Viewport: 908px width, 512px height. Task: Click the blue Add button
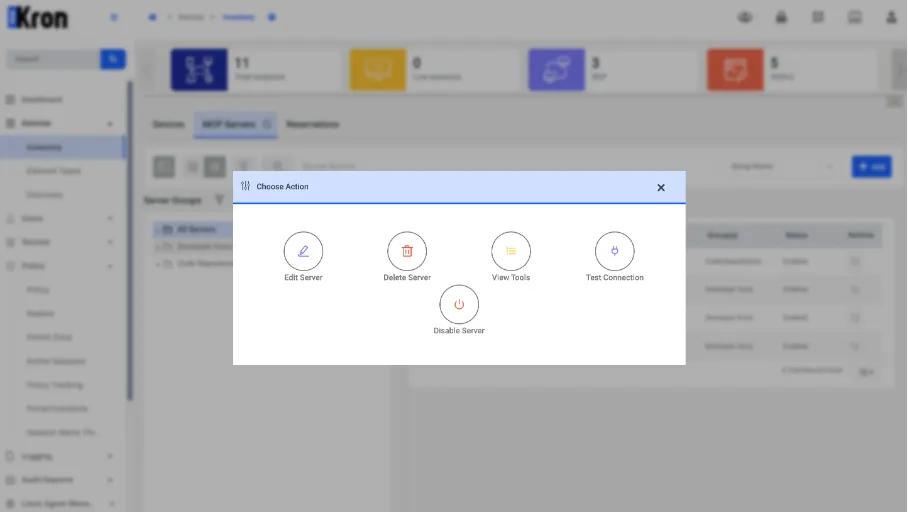[x=872, y=167]
